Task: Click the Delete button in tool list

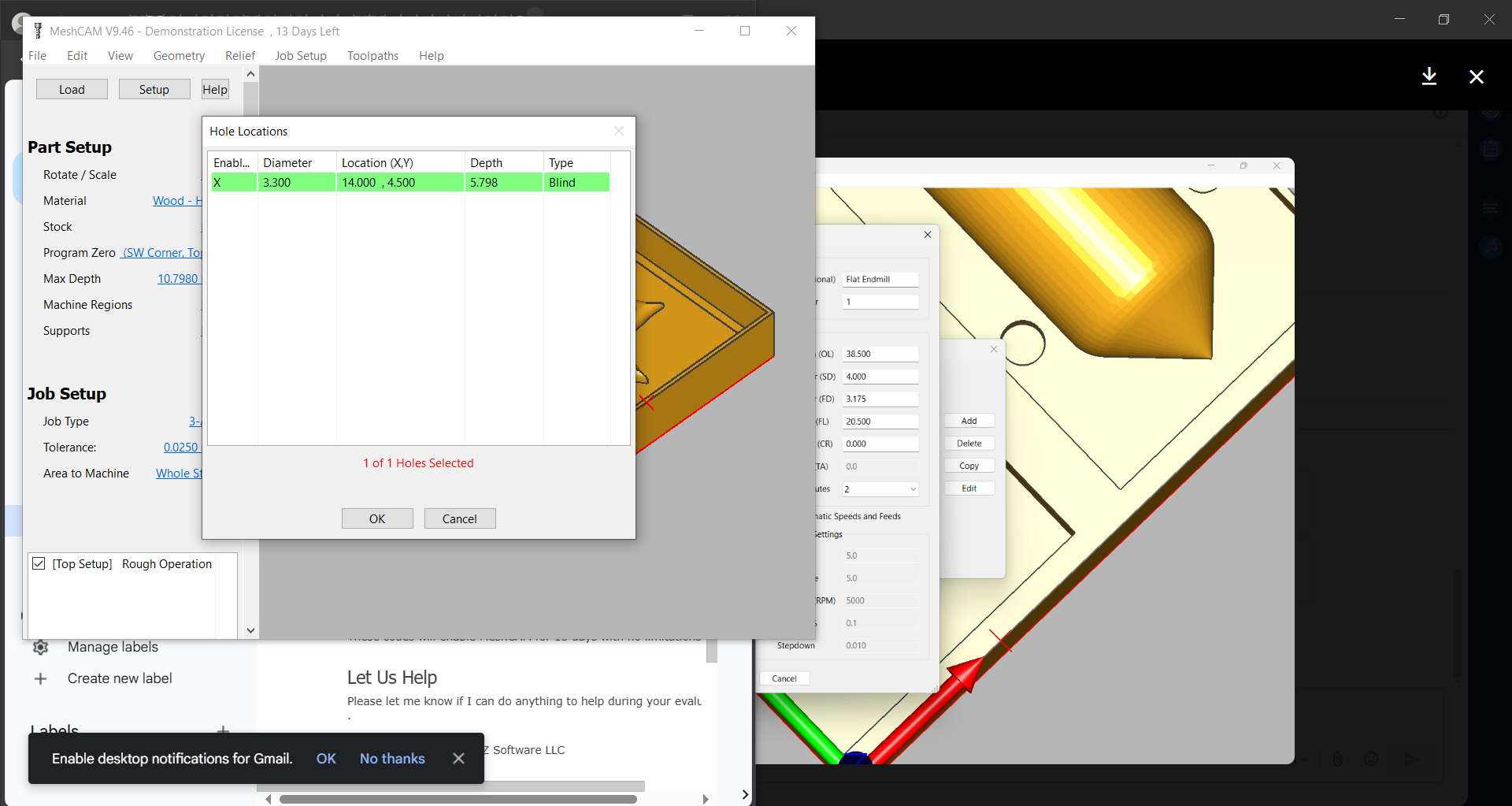Action: [x=969, y=444]
